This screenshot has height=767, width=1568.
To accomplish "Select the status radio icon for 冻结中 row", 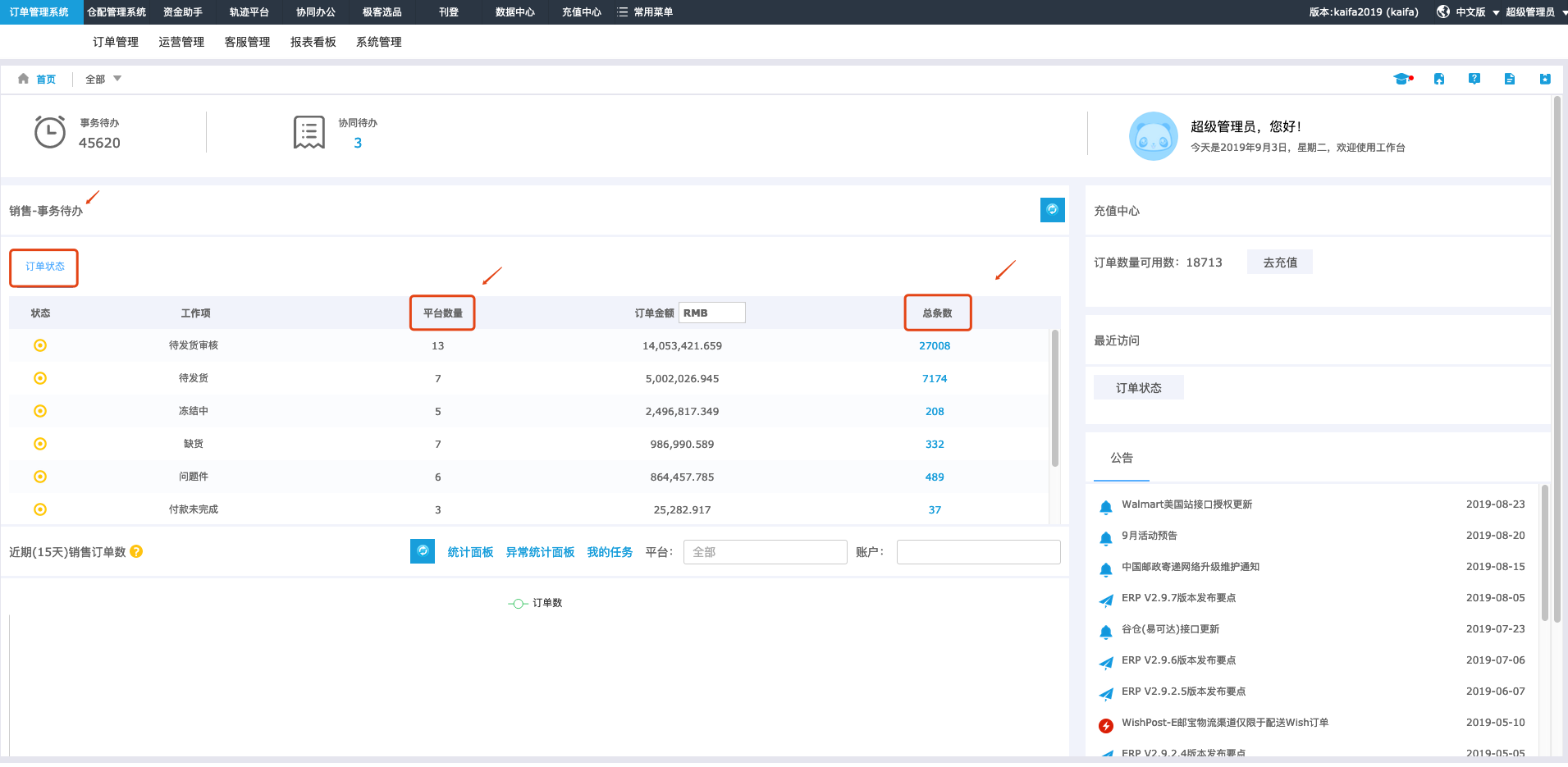I will click(x=40, y=411).
